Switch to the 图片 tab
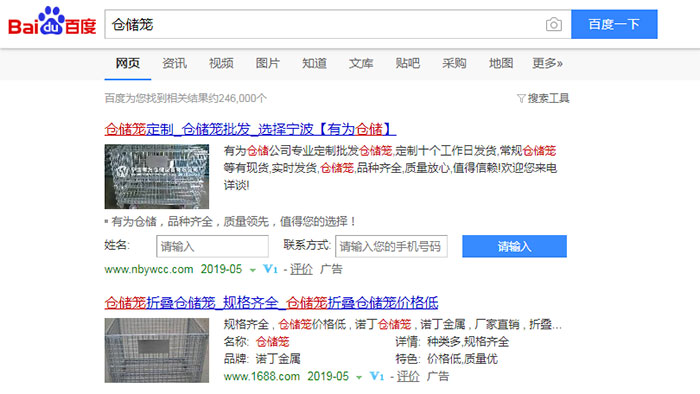This screenshot has height=394, width=700. tap(267, 63)
